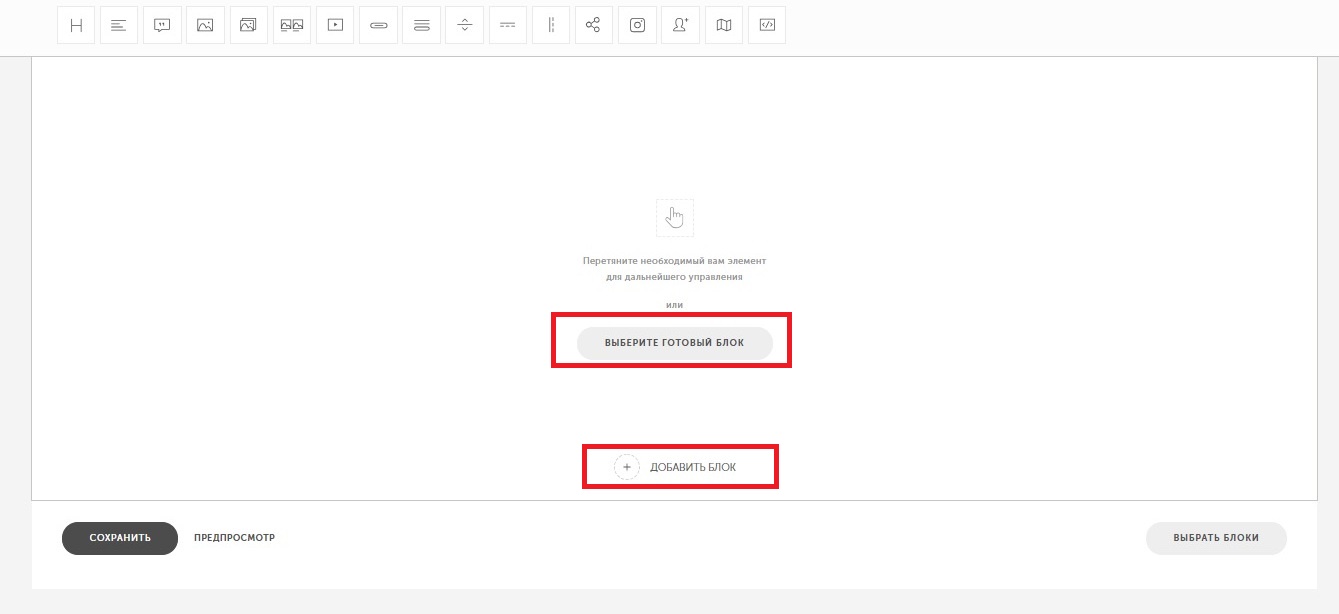
Task: Choose the add person element icon
Action: pos(680,25)
